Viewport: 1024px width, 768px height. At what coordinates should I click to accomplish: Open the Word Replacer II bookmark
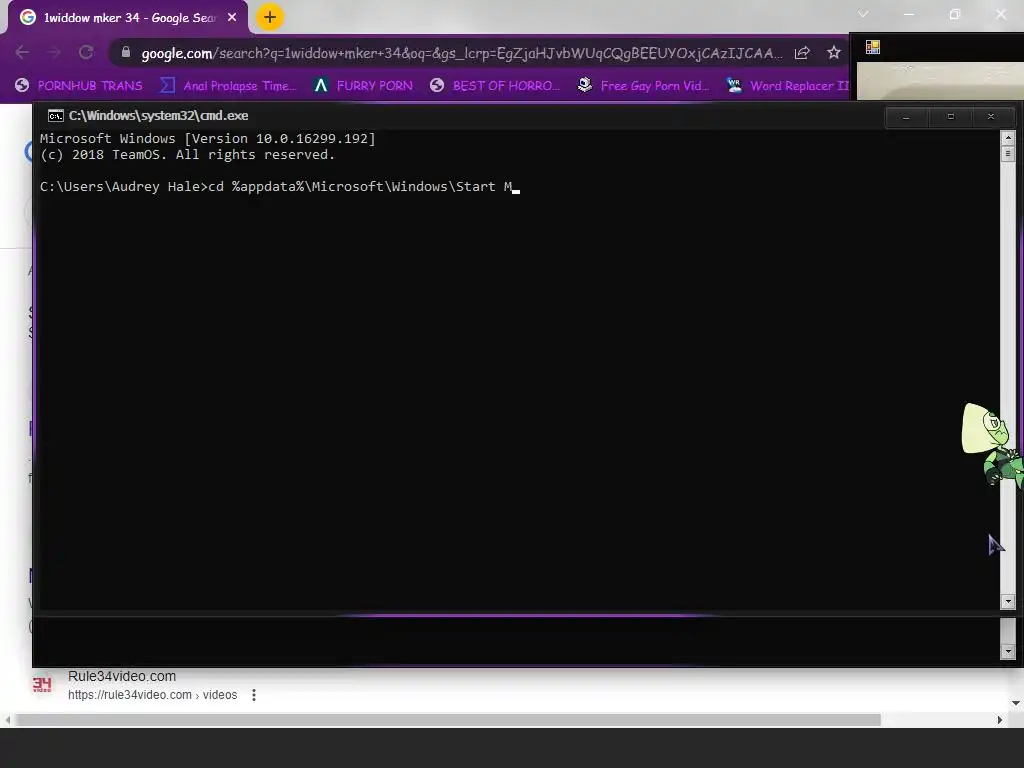coord(789,86)
